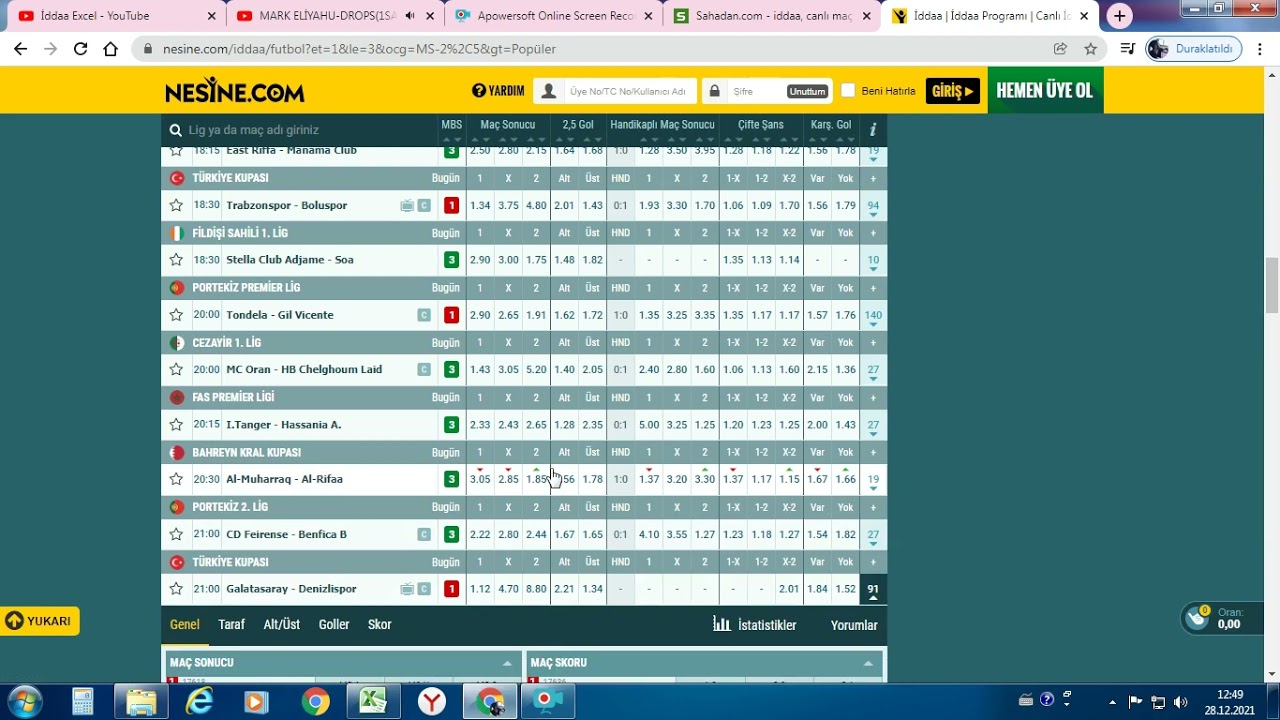Screen dimensions: 1280x720
Task: Select the Genel tab
Action: 185,624
